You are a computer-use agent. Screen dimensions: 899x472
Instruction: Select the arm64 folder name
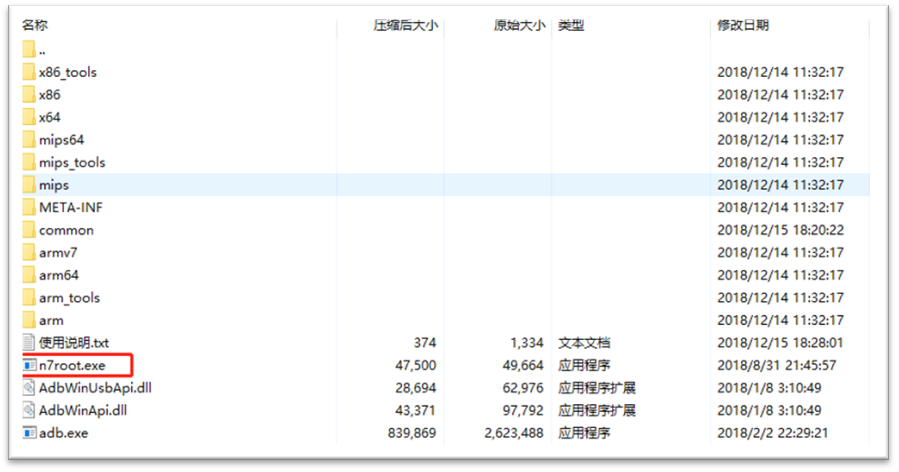(58, 275)
